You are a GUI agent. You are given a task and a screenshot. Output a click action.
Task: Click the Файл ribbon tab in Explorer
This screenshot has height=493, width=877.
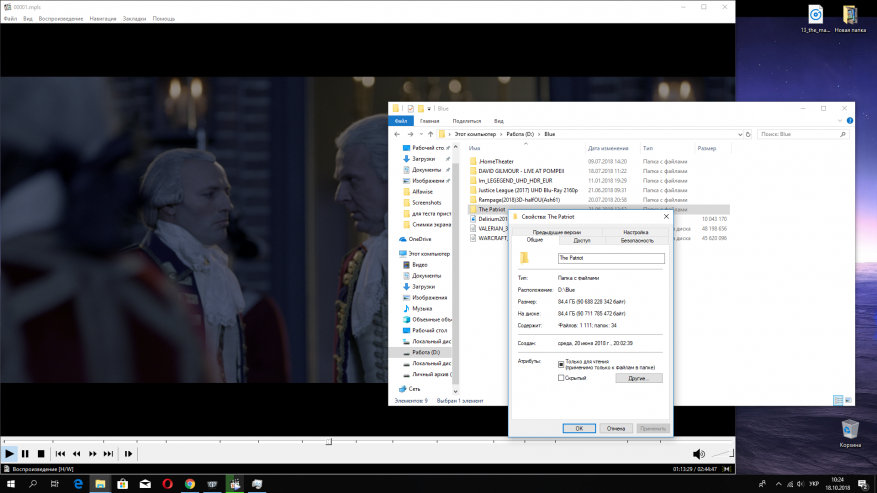coord(401,121)
